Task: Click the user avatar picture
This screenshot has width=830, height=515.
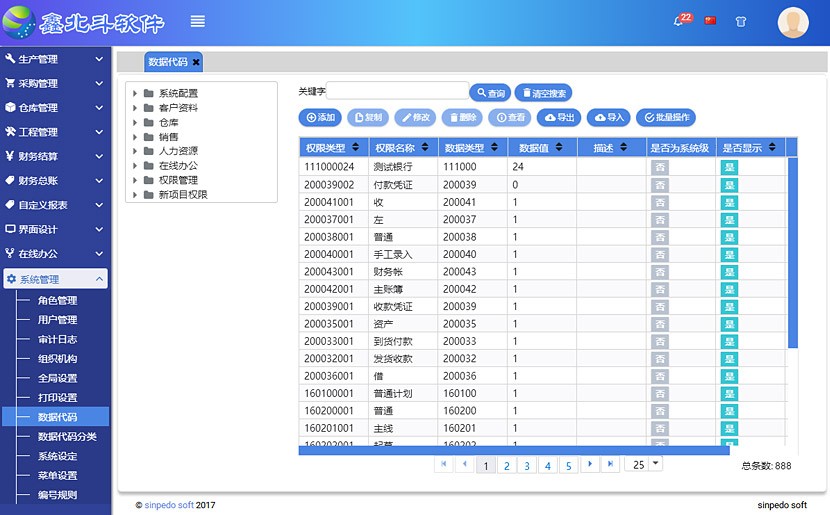Action: click(x=793, y=22)
